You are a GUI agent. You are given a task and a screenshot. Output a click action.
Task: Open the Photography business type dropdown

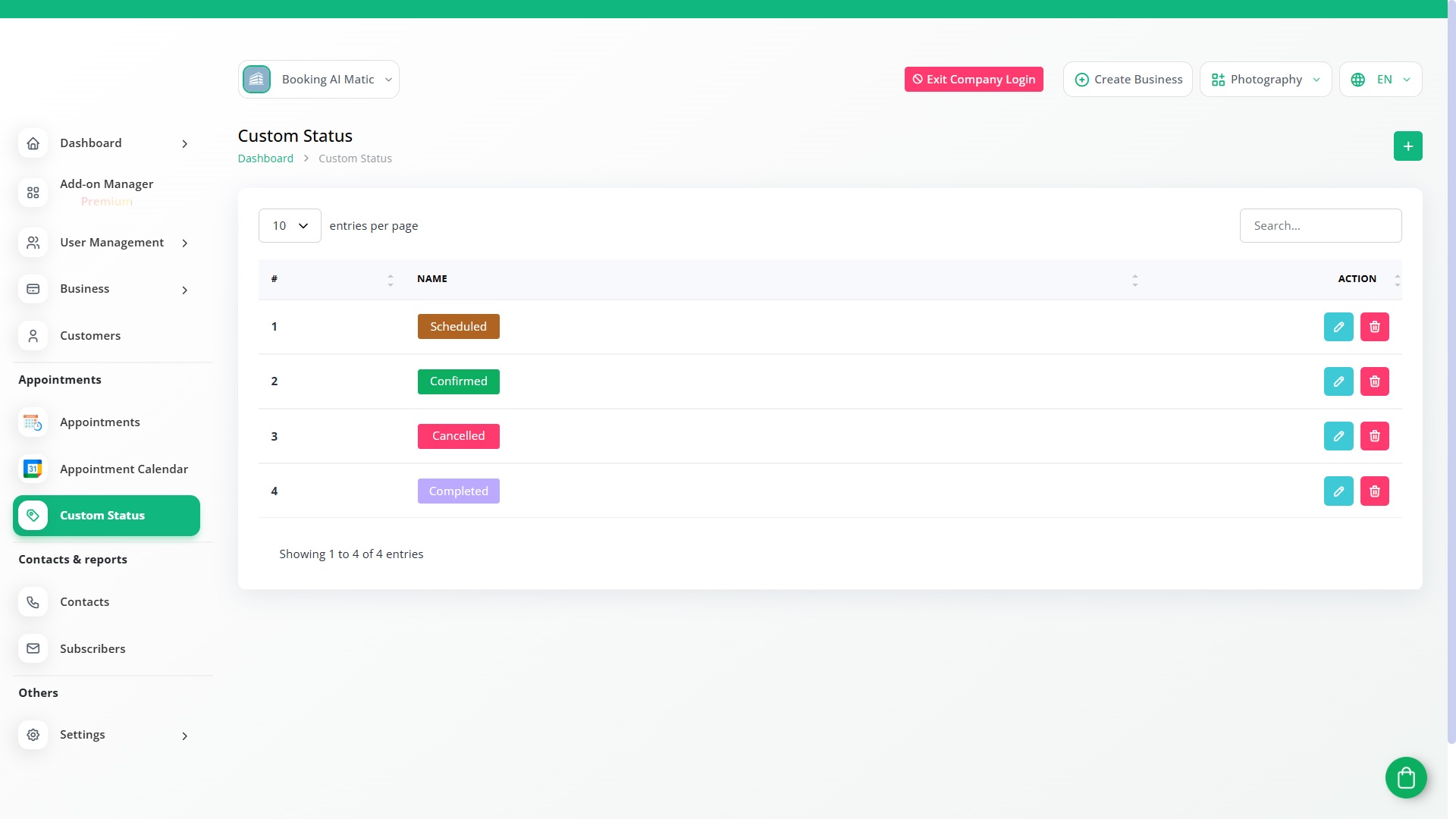1266,80
